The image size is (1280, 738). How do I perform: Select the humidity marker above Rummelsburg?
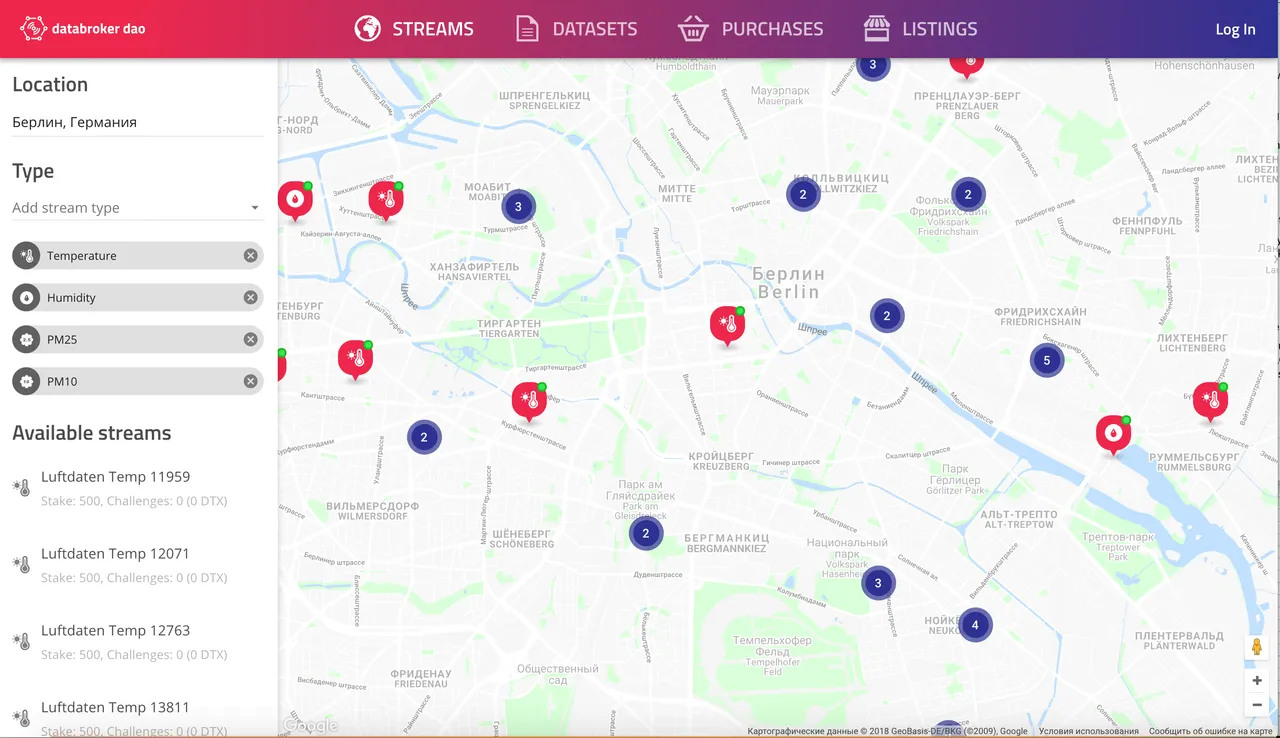tap(1113, 435)
